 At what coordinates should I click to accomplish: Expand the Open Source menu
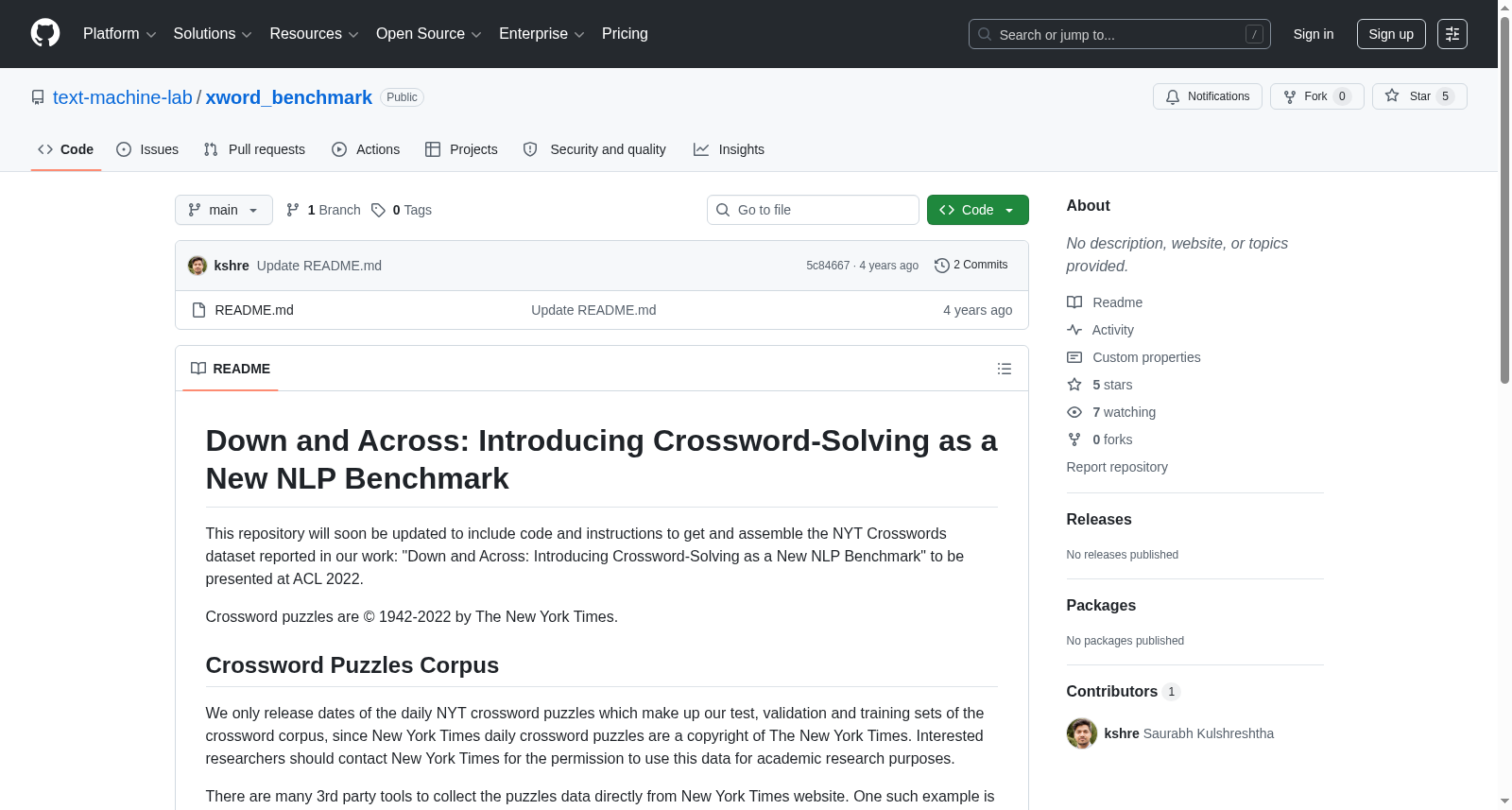coord(429,34)
